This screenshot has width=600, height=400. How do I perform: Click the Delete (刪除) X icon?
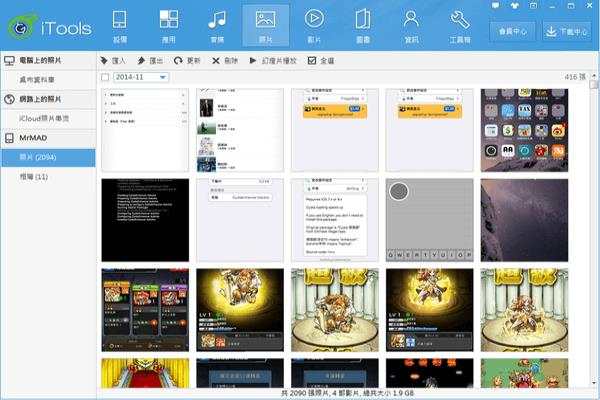tap(216, 60)
